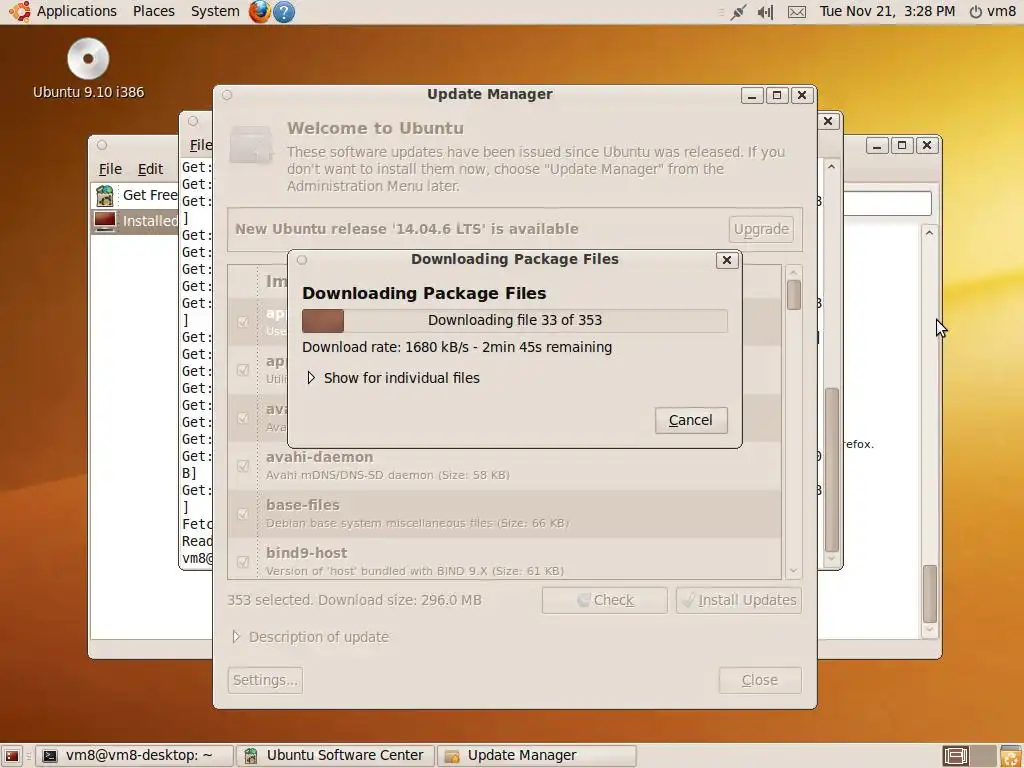Click terminal window scrollbar thumb
The width and height of the screenshot is (1024, 768).
pyautogui.click(x=831, y=470)
